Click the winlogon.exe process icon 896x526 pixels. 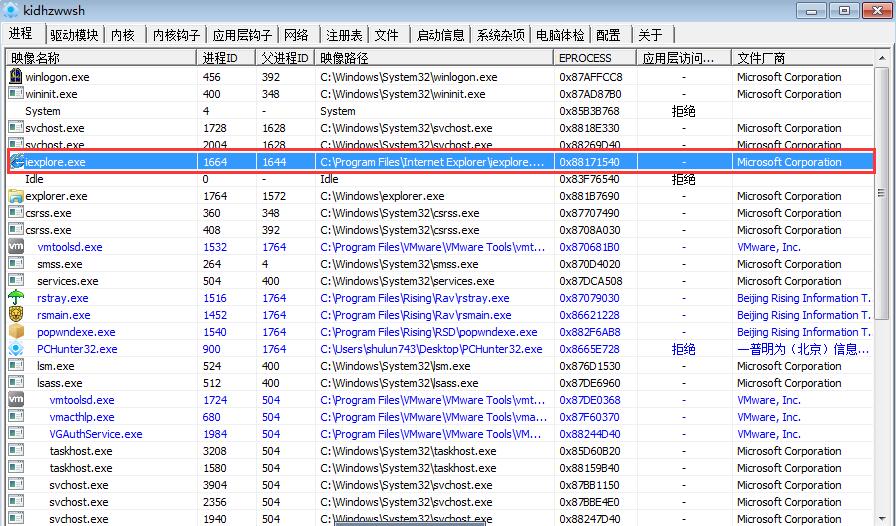[16, 76]
